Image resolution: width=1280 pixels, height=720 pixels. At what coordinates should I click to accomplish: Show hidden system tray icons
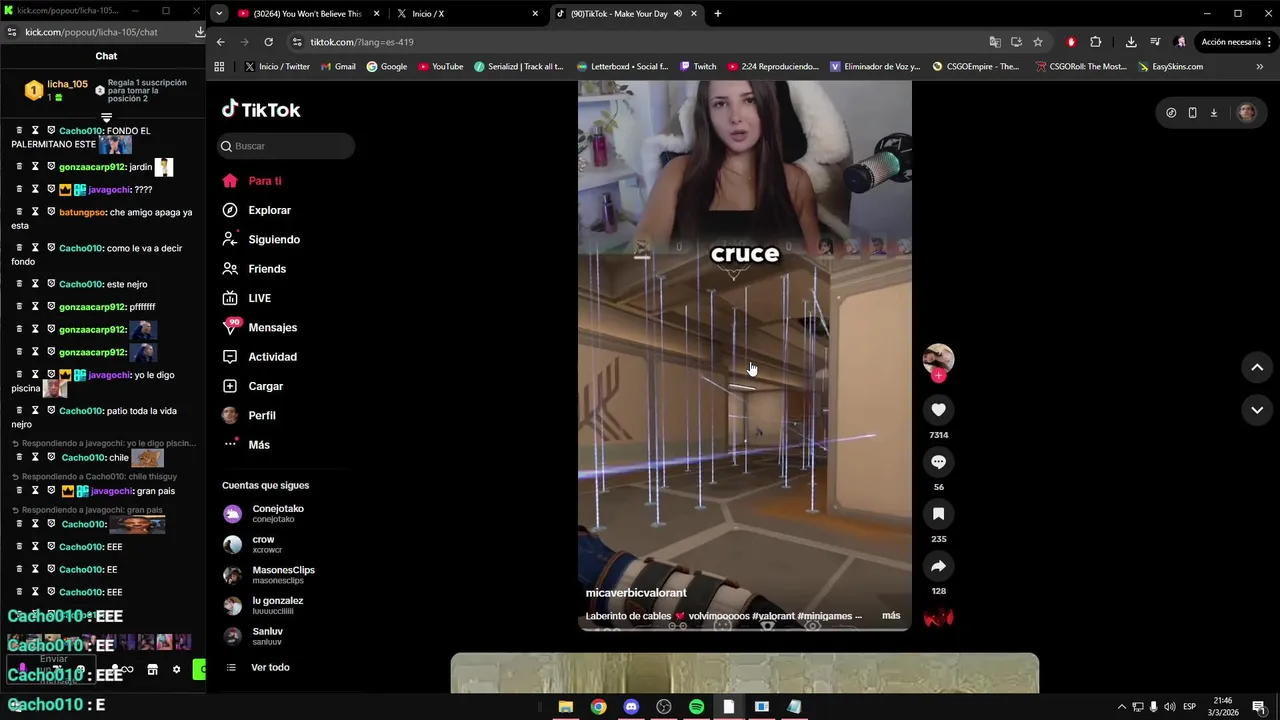(x=1121, y=707)
